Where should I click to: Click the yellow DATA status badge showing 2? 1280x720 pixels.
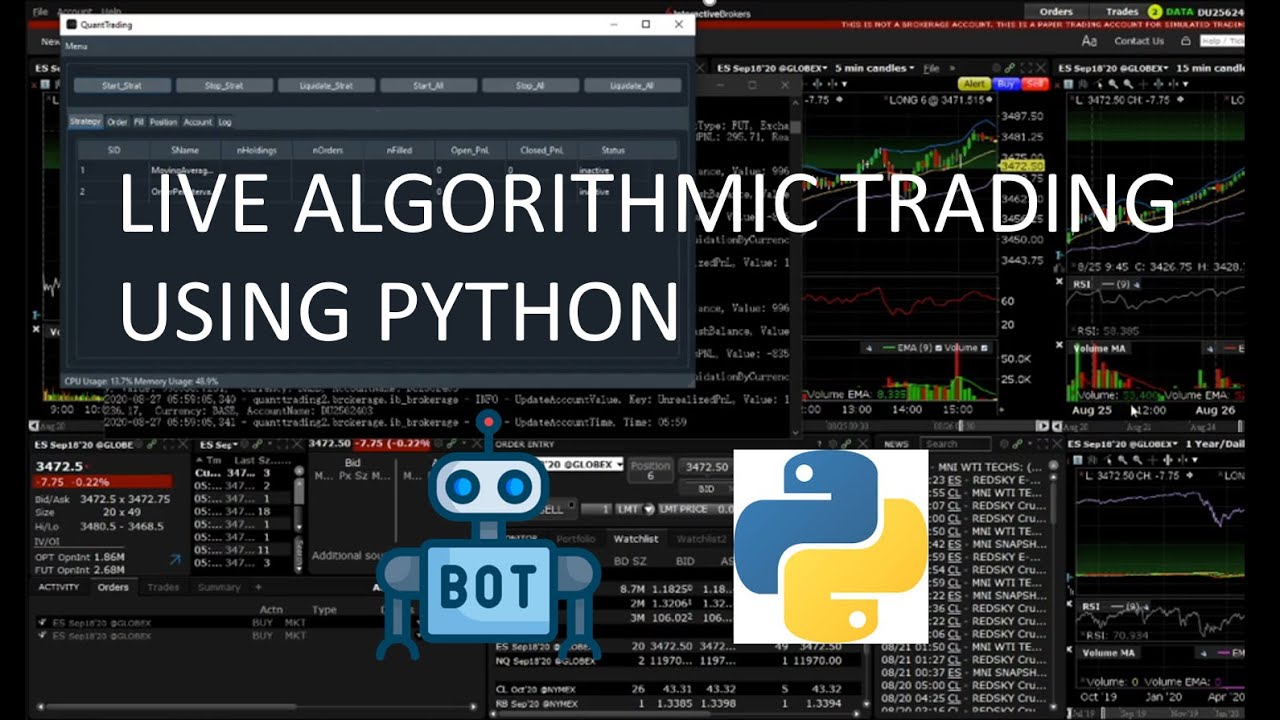tap(1154, 12)
